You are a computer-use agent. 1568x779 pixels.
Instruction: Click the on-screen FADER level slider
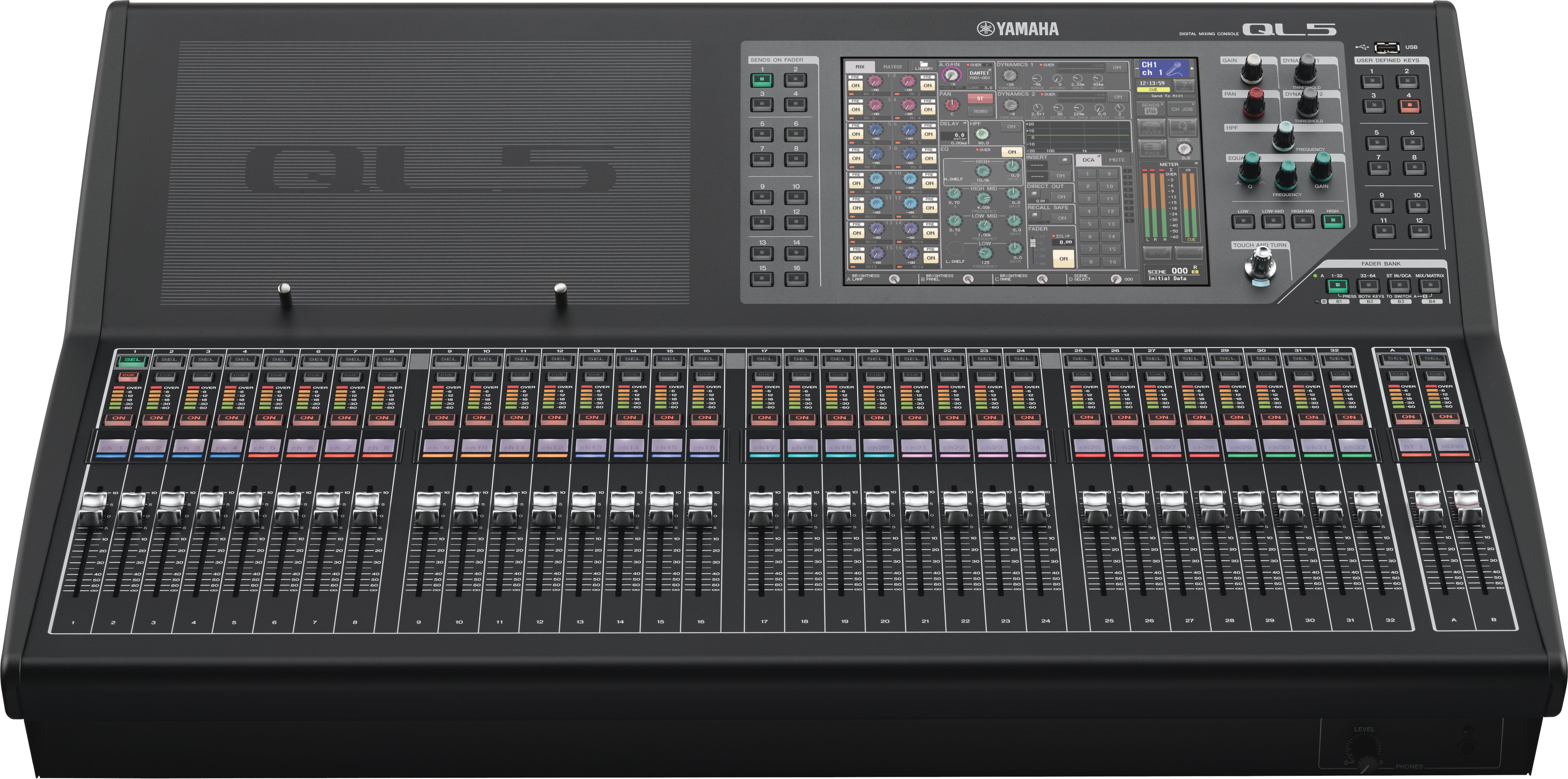pyautogui.click(x=1033, y=243)
